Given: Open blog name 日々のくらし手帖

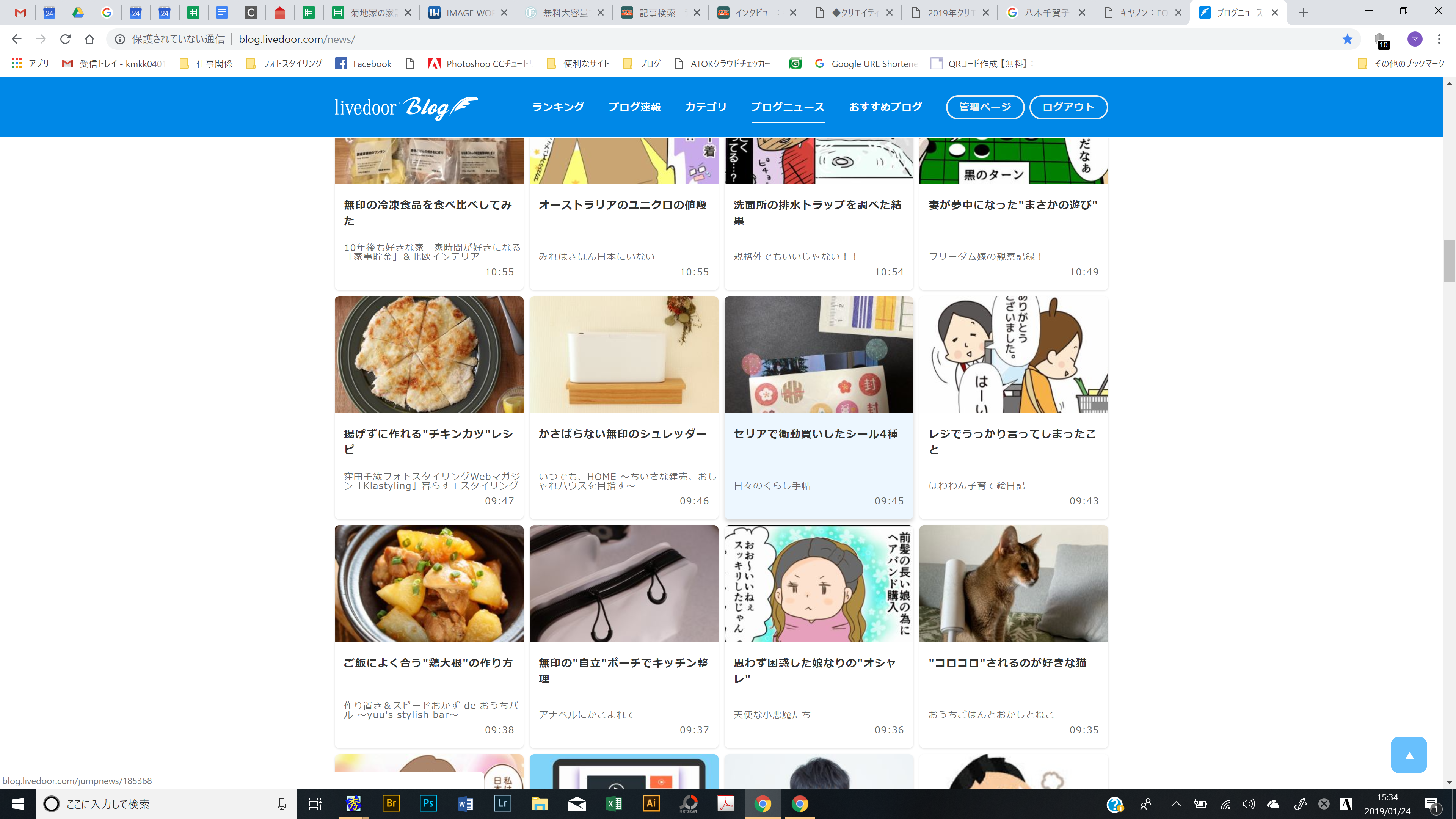Looking at the screenshot, I should point(772,485).
